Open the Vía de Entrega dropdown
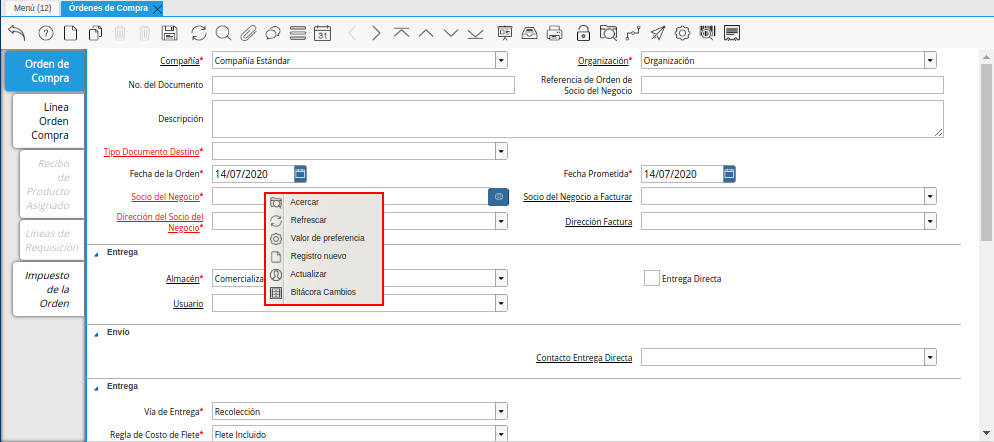This screenshot has width=994, height=442. [x=501, y=411]
